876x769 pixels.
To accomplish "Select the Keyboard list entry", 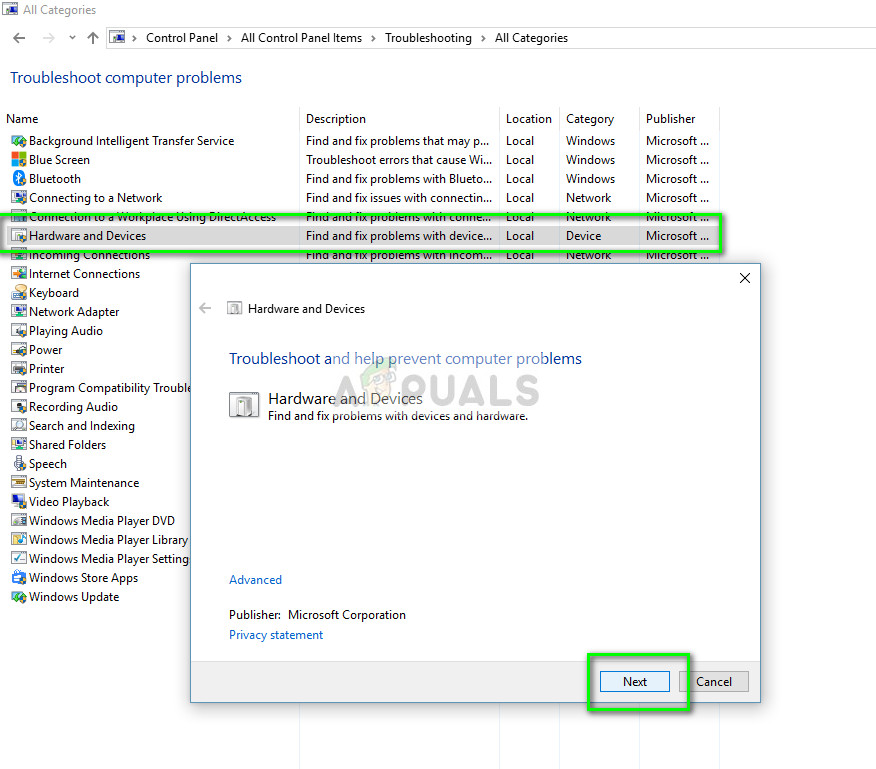I will [54, 293].
